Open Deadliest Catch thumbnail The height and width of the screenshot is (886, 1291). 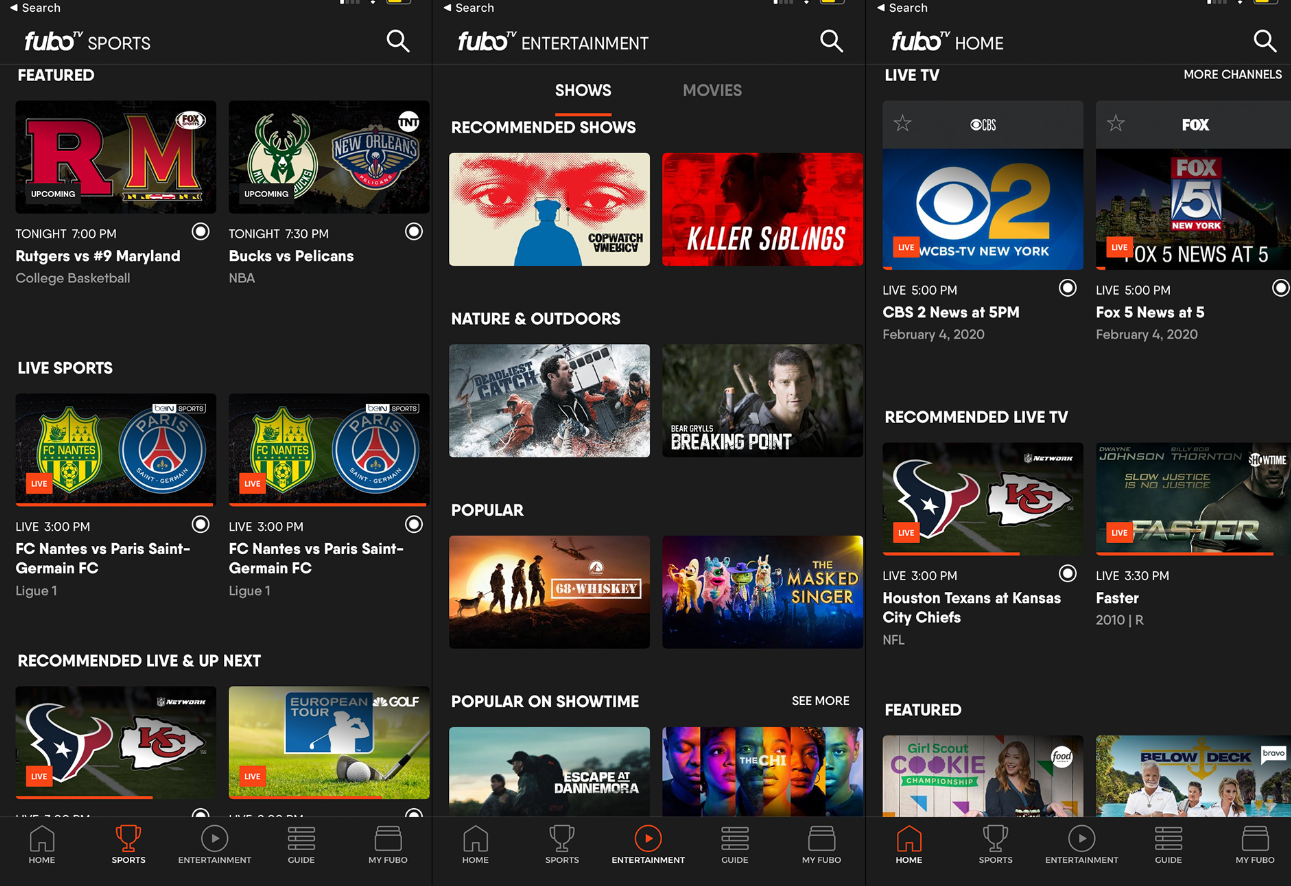[549, 401]
